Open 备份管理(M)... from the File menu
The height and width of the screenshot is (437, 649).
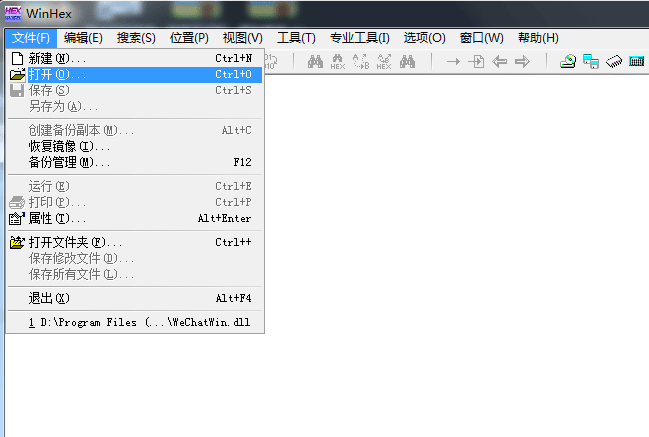point(135,162)
